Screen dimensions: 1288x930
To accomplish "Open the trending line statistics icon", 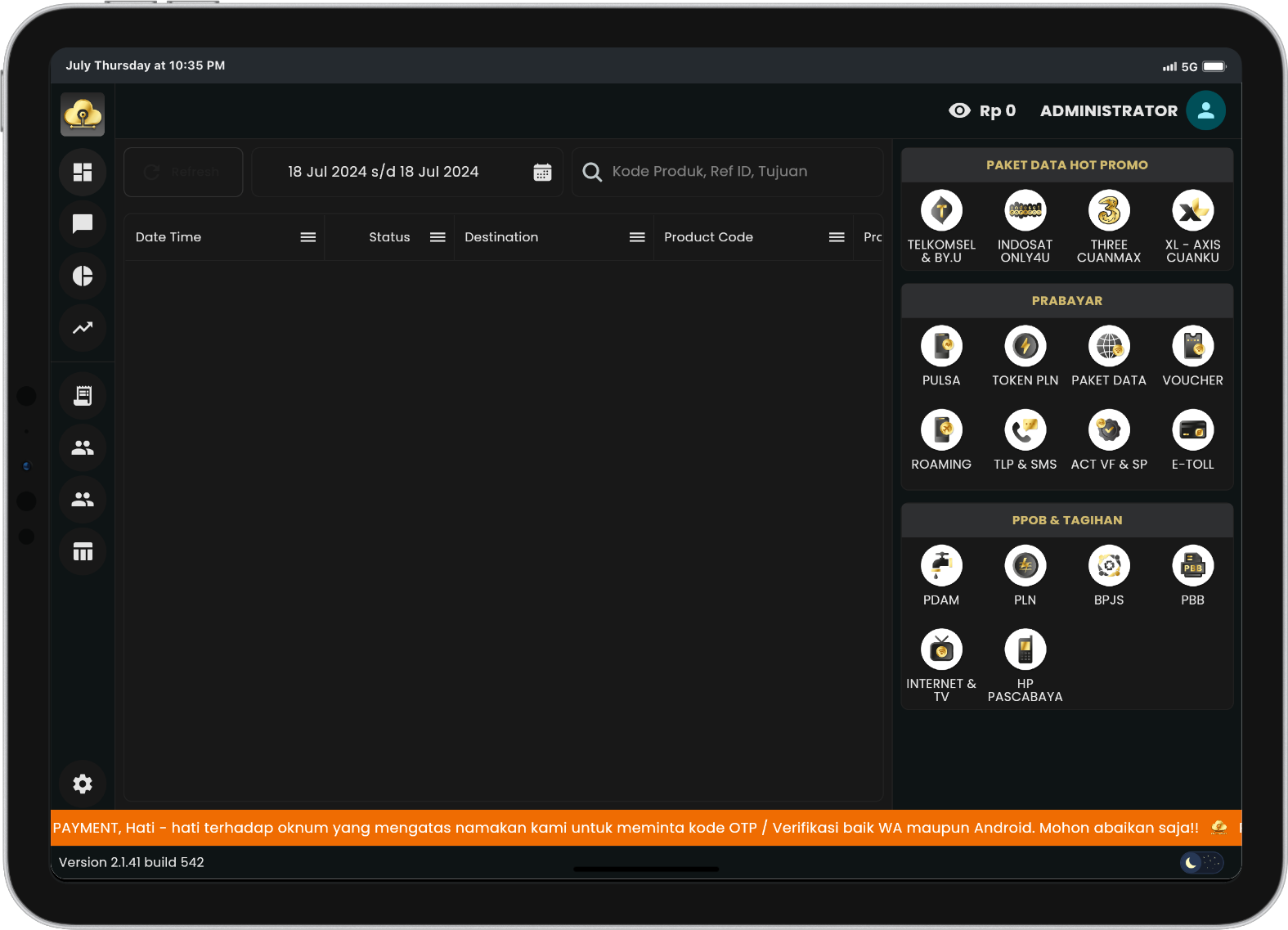I will coord(83,328).
